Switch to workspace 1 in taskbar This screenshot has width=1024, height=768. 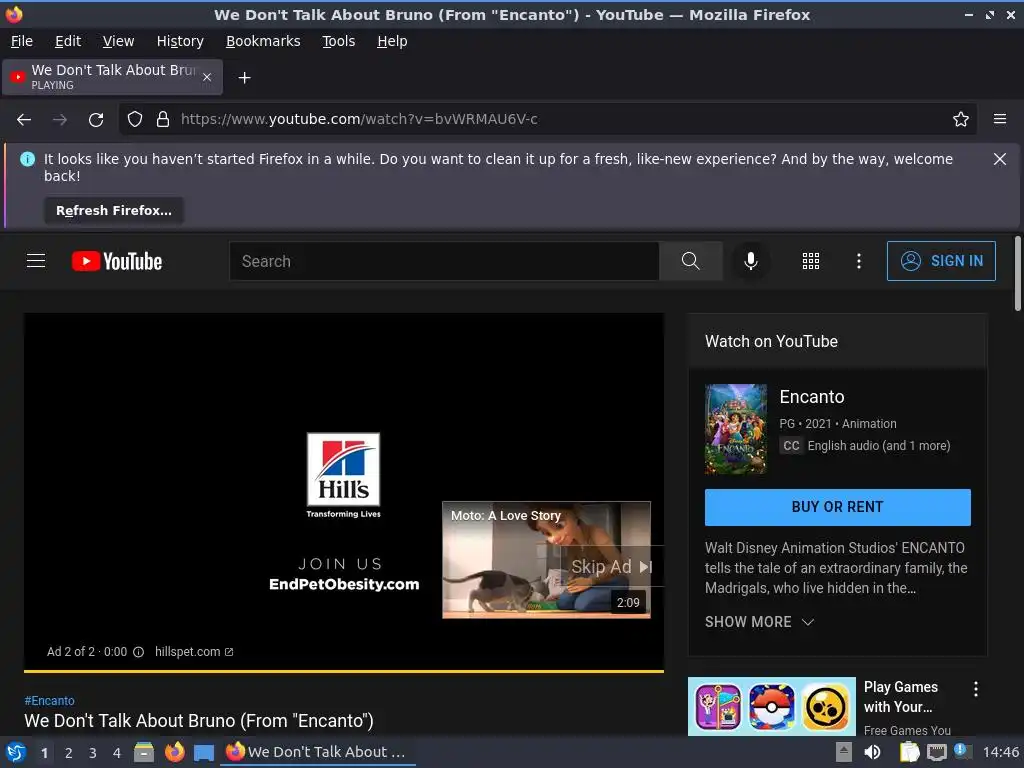click(x=44, y=753)
